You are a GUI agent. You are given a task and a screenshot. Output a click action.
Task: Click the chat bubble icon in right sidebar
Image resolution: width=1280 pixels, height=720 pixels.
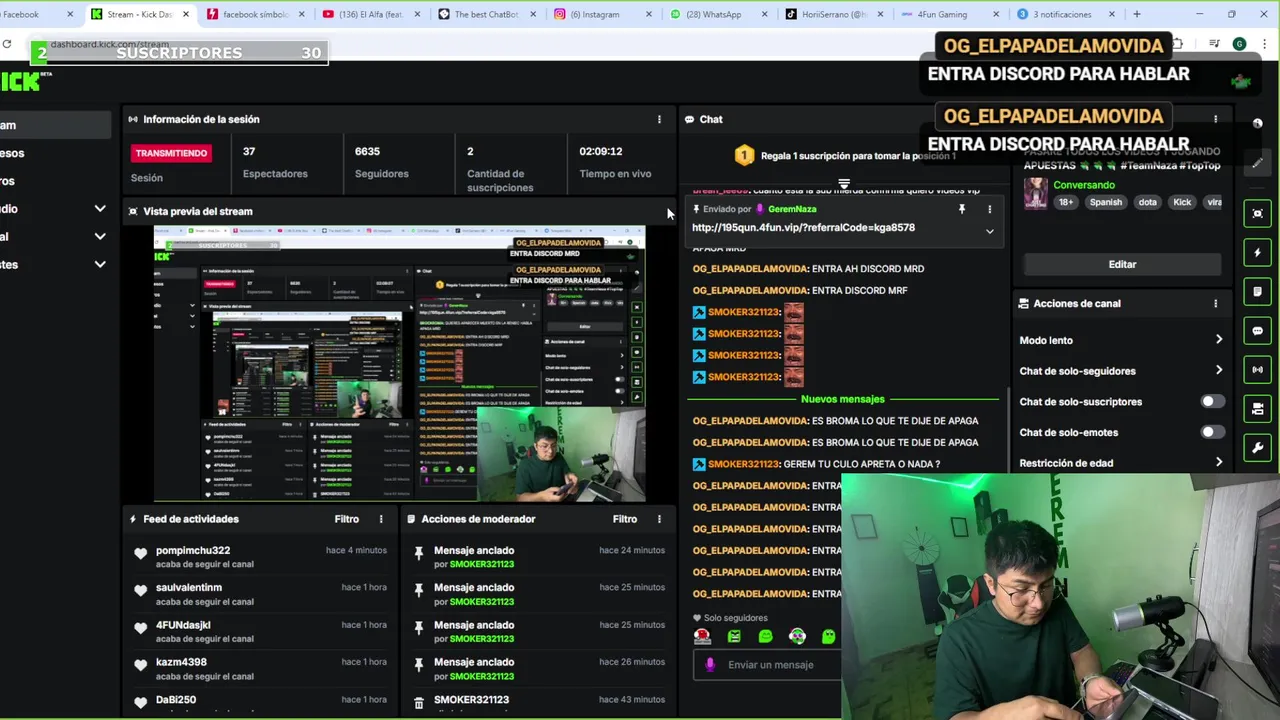1258,331
